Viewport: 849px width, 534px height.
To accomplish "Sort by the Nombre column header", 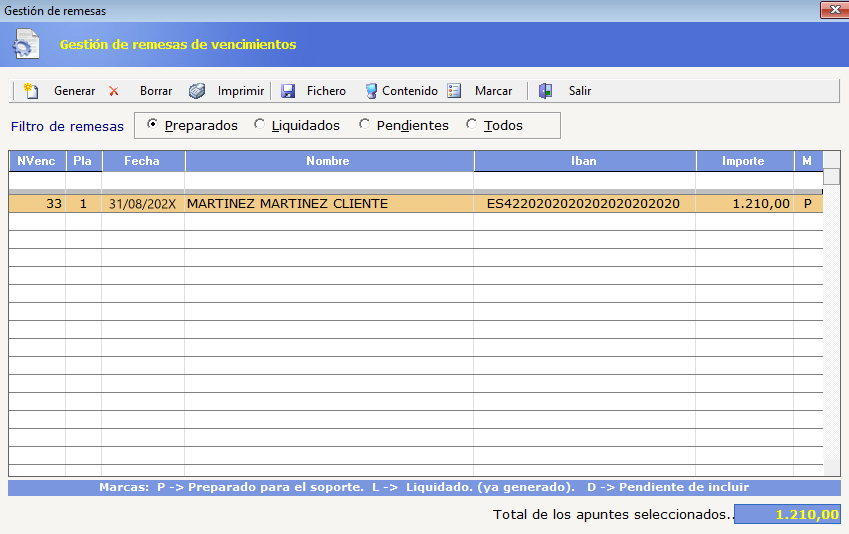I will (x=329, y=161).
